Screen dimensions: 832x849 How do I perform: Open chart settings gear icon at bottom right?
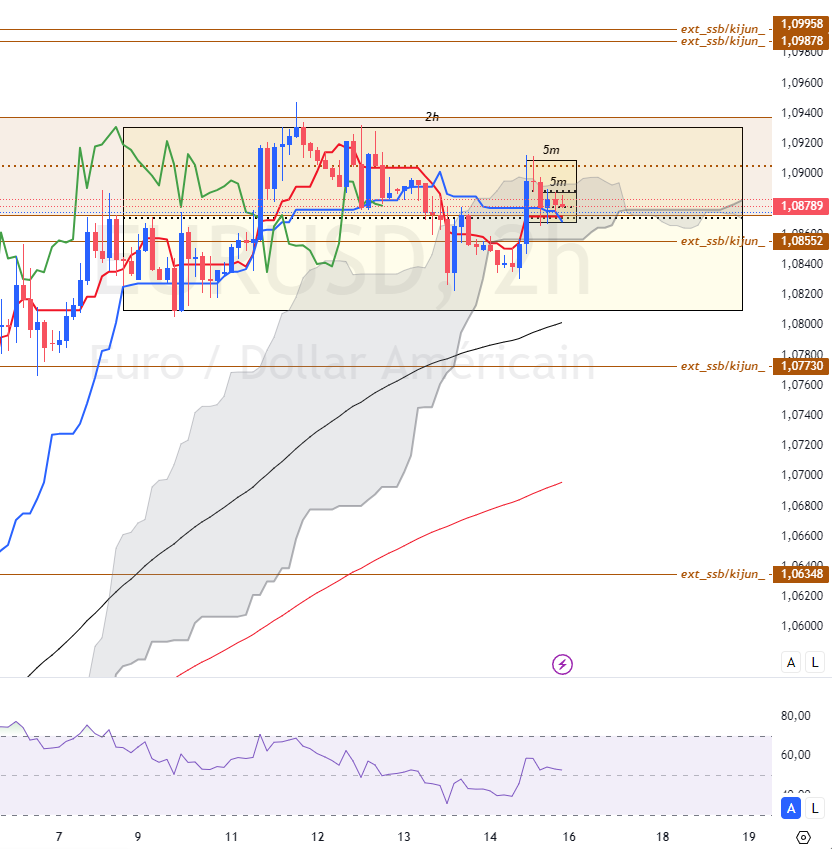point(803,837)
